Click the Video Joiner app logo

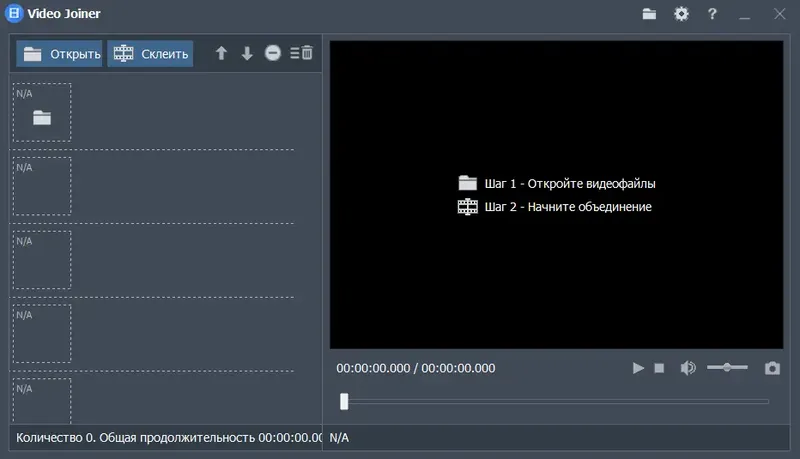pos(14,13)
